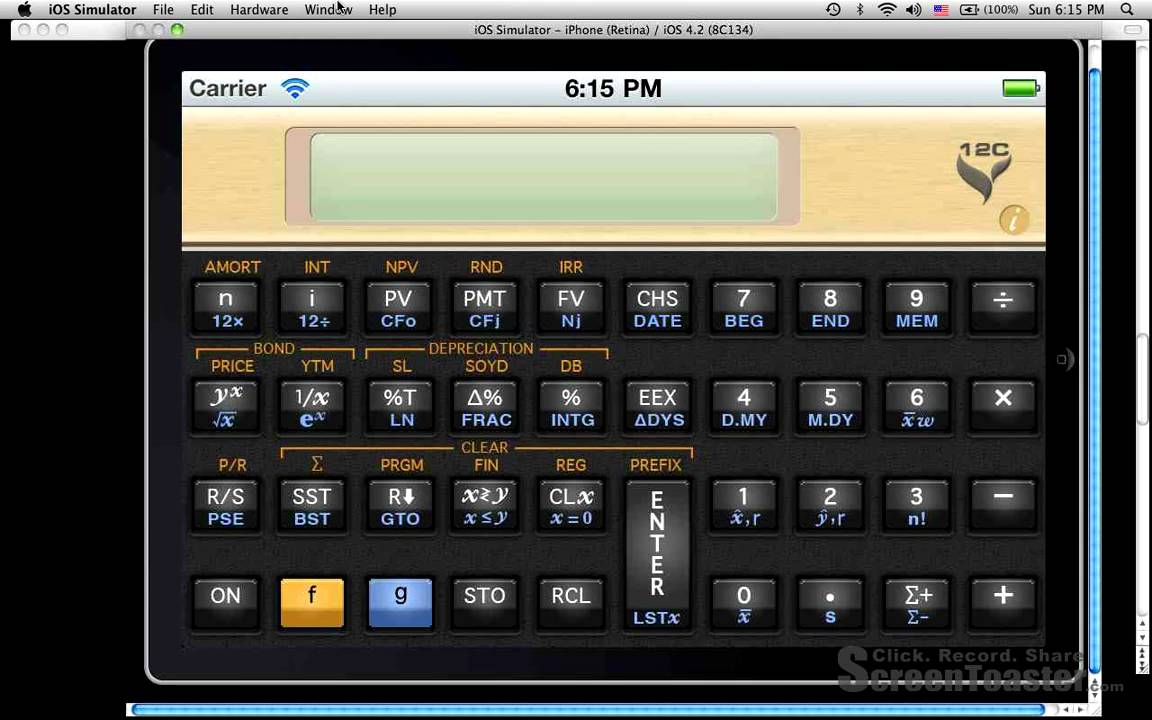The width and height of the screenshot is (1152, 720).
Task: Tap the 7 BEG key
Action: 744,309
